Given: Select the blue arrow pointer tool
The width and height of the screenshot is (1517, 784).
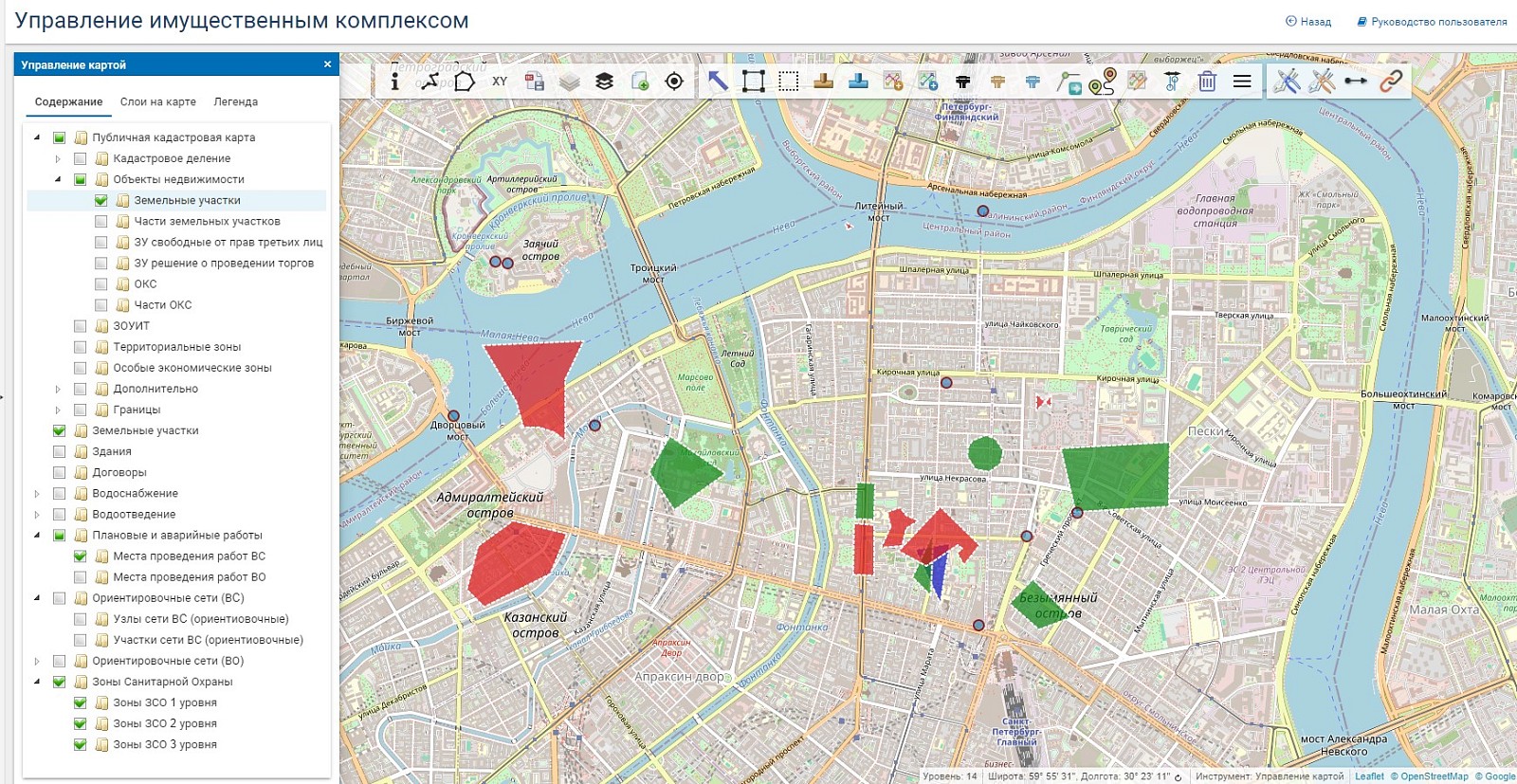Looking at the screenshot, I should 718,81.
